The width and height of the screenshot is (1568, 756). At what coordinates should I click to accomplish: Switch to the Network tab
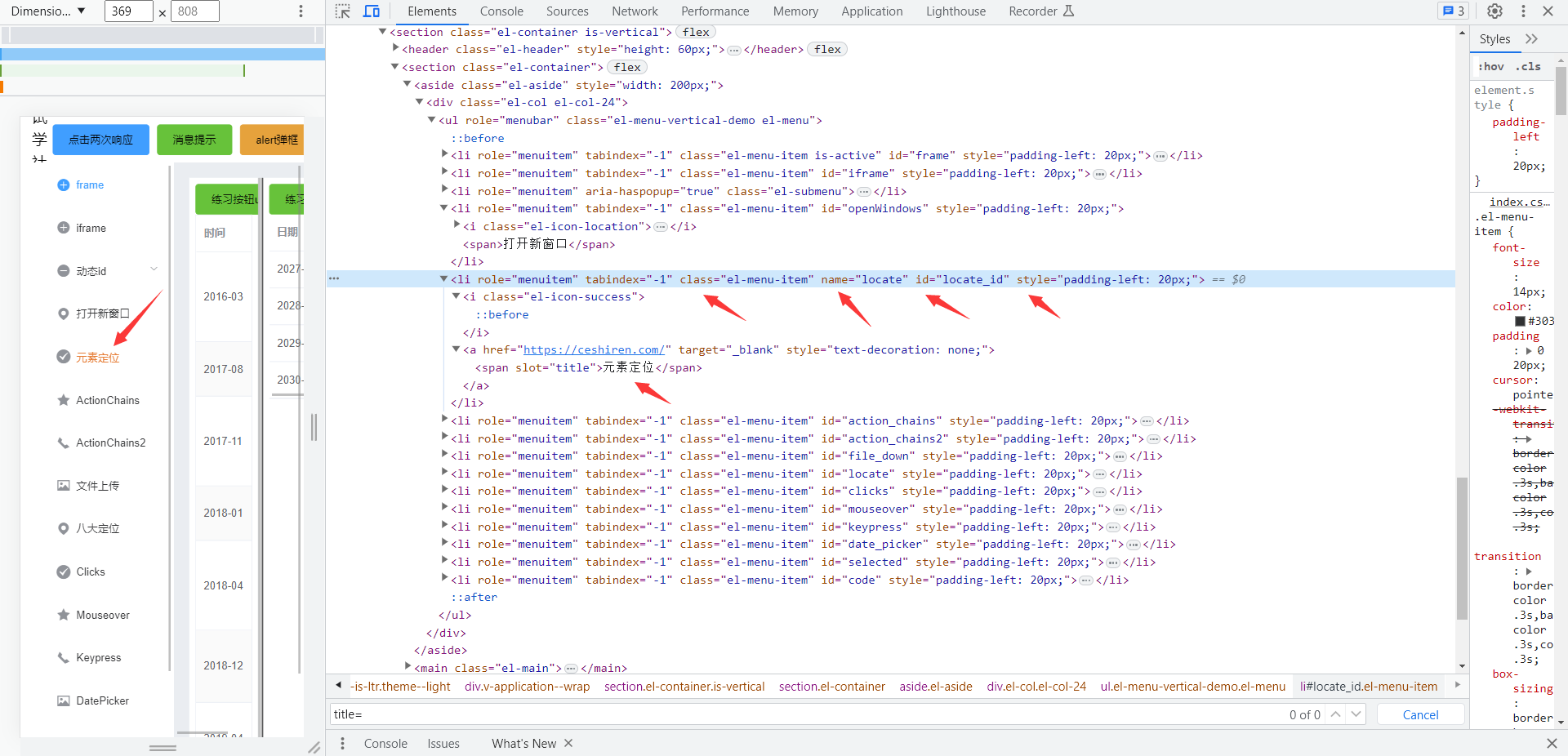635,11
